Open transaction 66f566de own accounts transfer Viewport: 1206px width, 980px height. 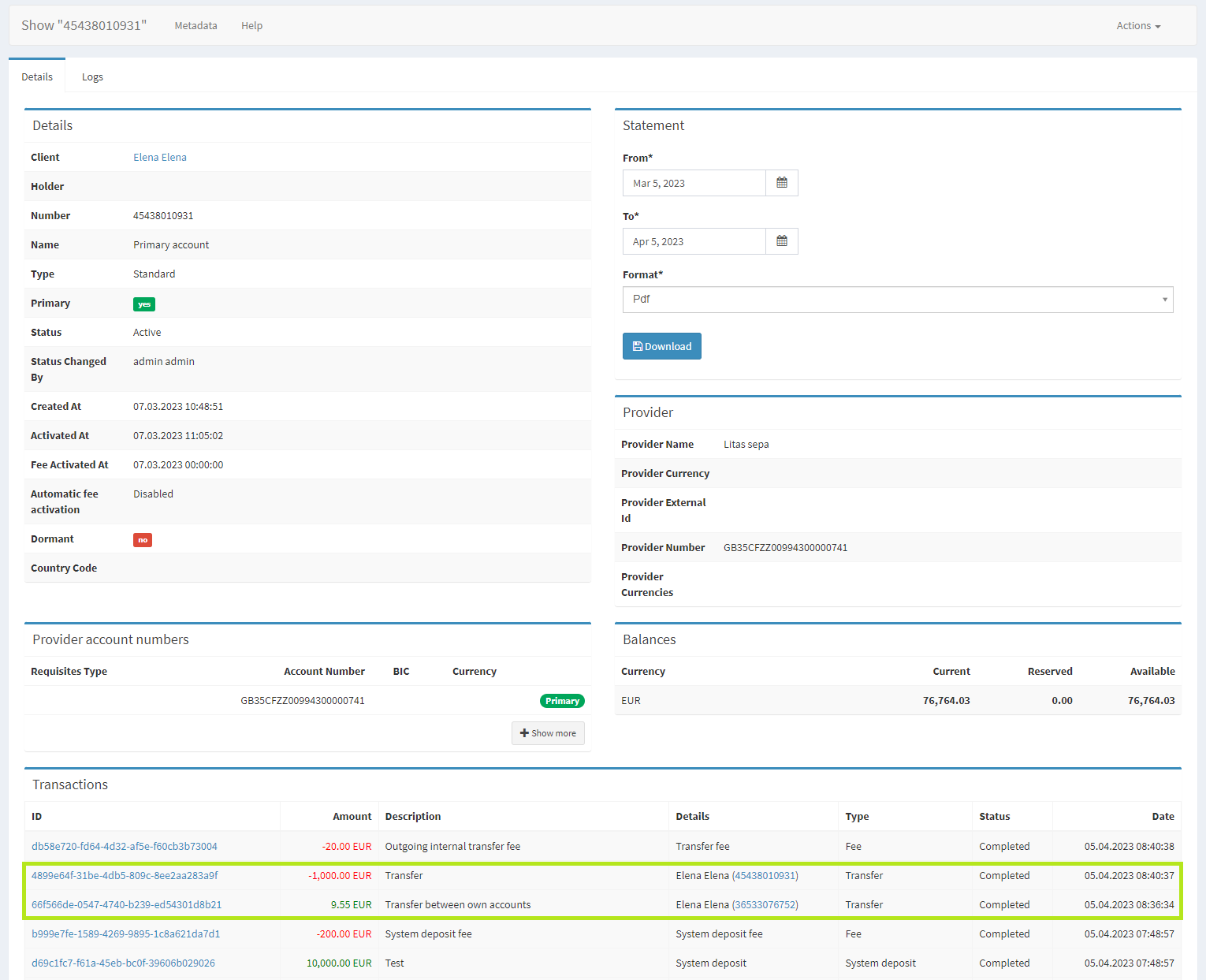(126, 905)
